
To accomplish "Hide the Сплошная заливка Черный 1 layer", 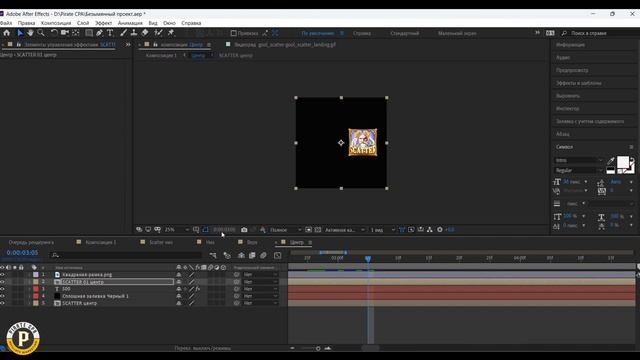I will pyautogui.click(x=2, y=296).
